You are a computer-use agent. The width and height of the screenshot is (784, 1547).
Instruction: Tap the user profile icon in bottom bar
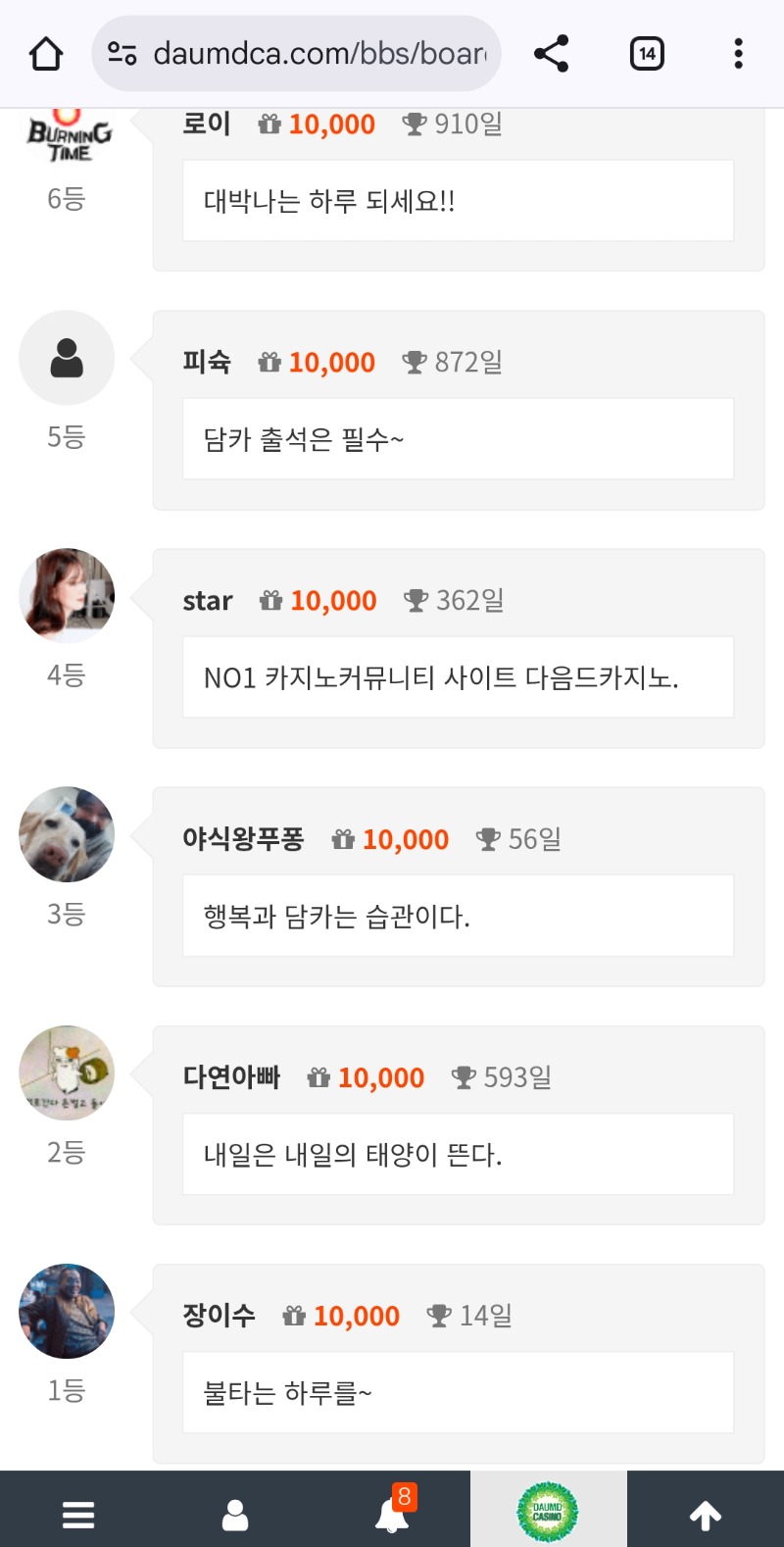click(x=235, y=1515)
